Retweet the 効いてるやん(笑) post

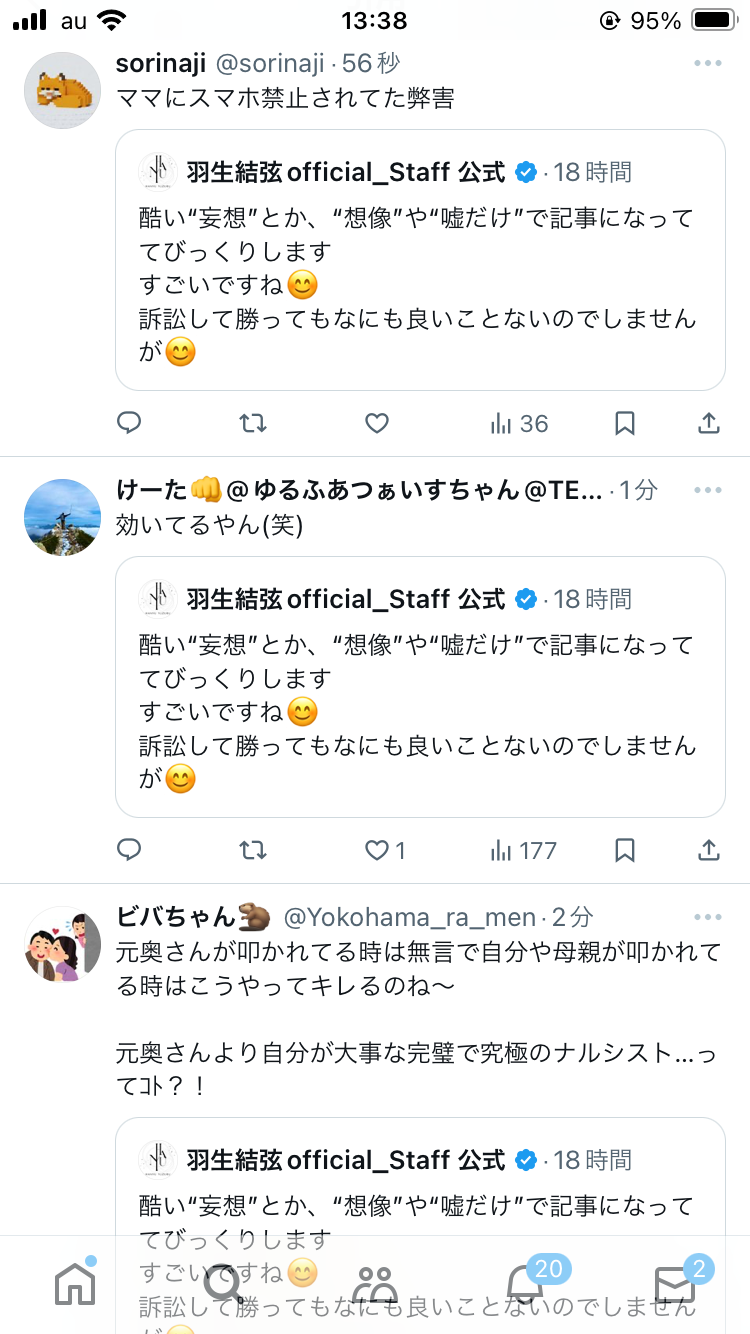tap(253, 851)
